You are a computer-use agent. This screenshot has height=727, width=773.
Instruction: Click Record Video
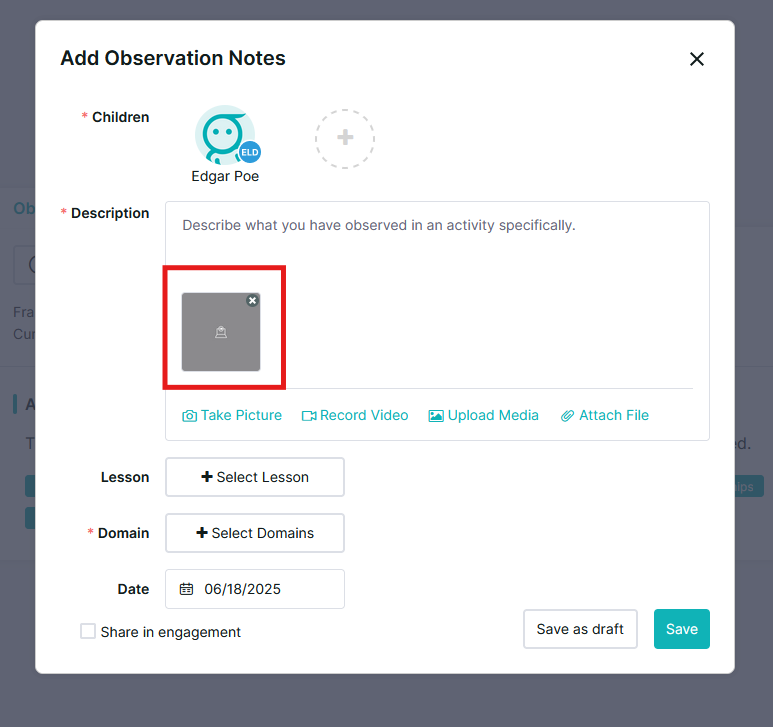coord(355,415)
